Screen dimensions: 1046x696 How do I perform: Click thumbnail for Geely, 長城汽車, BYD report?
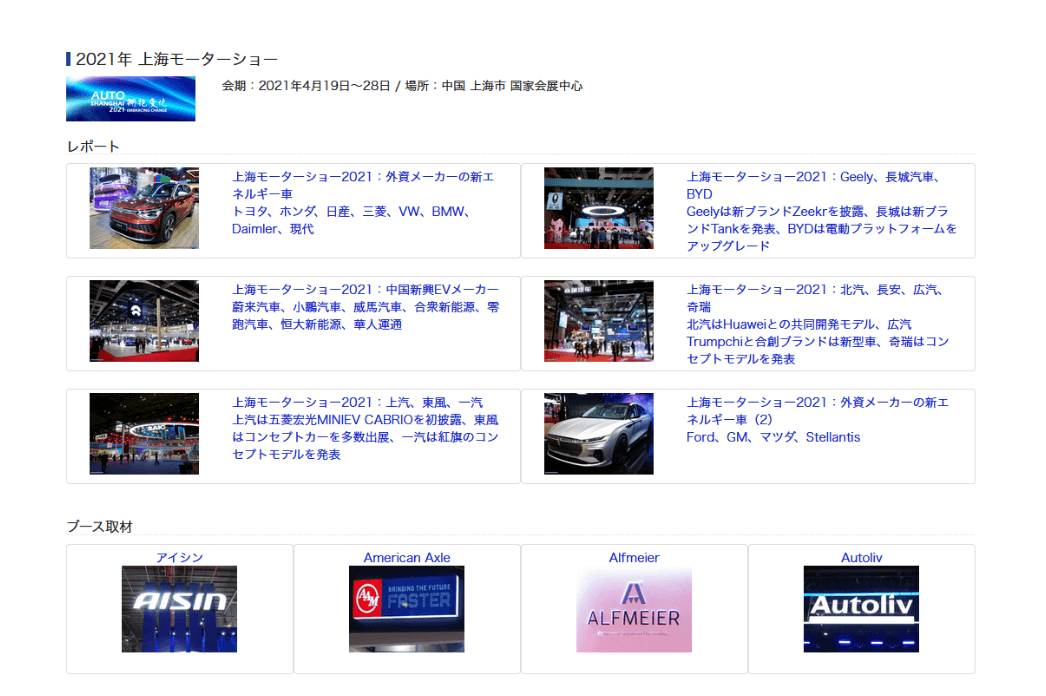598,208
